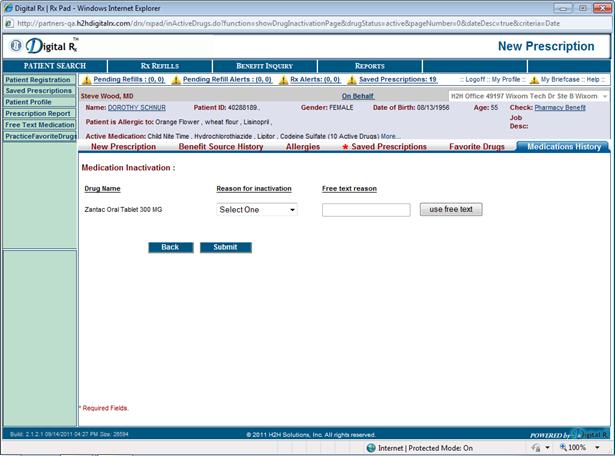Click the Pending Refills warning icon
The height and width of the screenshot is (456, 615).
tap(86, 79)
